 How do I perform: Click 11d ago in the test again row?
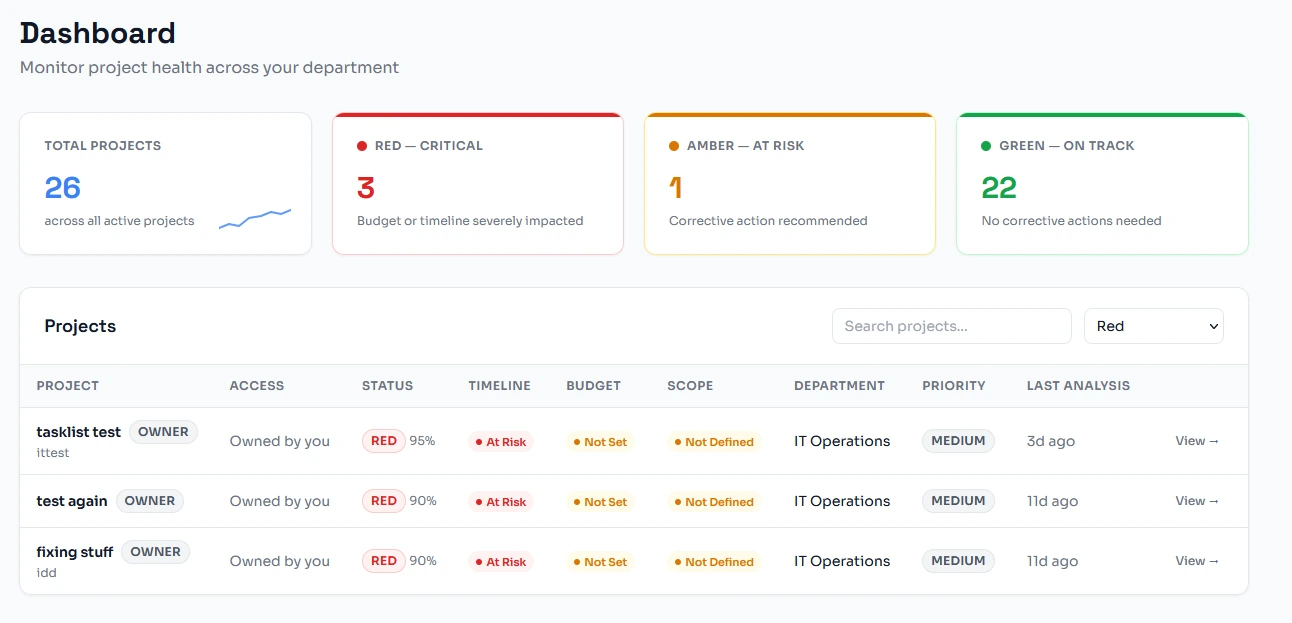click(1053, 501)
